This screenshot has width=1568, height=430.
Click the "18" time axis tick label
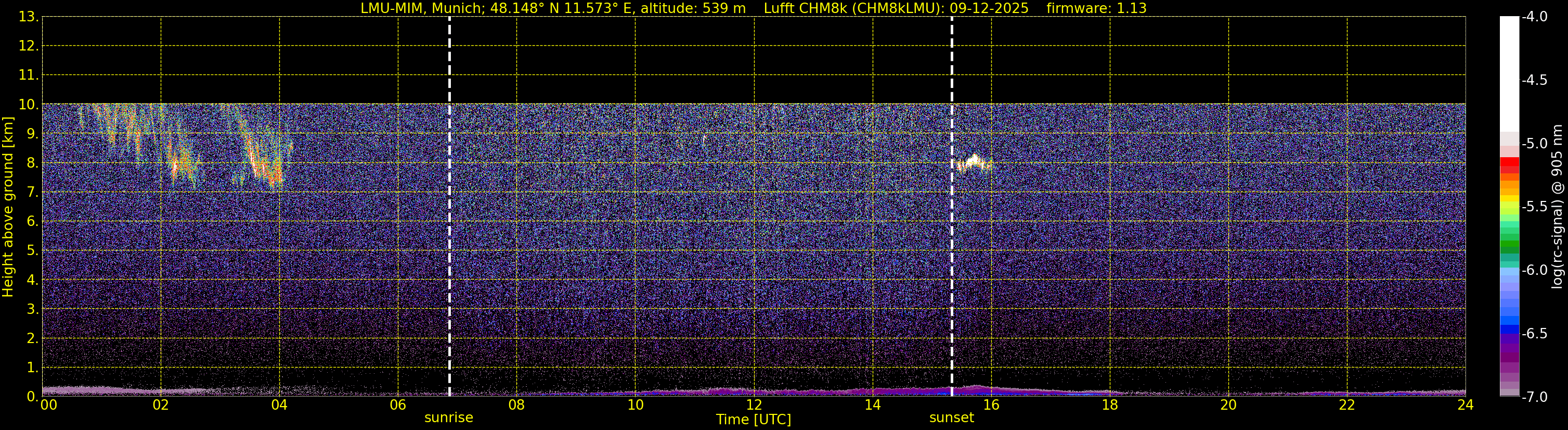(x=1110, y=405)
